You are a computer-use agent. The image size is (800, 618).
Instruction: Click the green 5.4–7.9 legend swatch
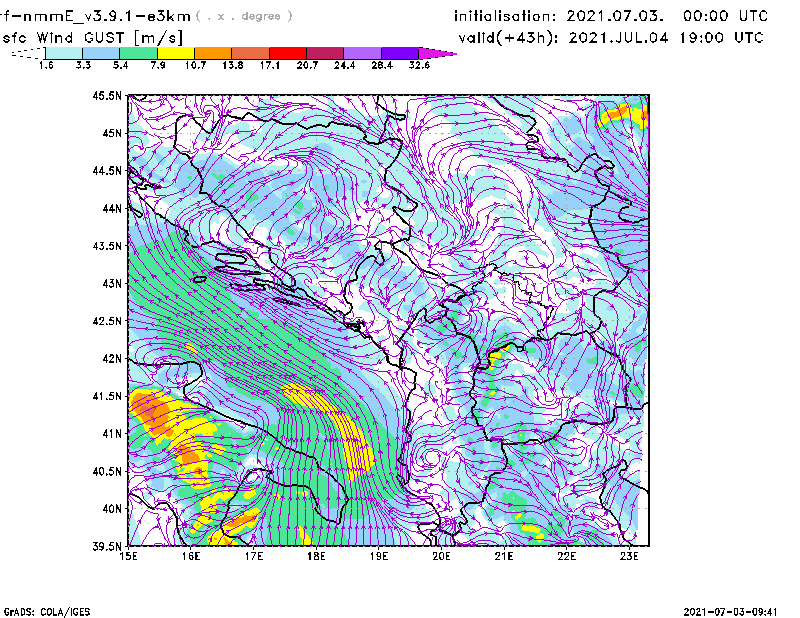[x=138, y=53]
